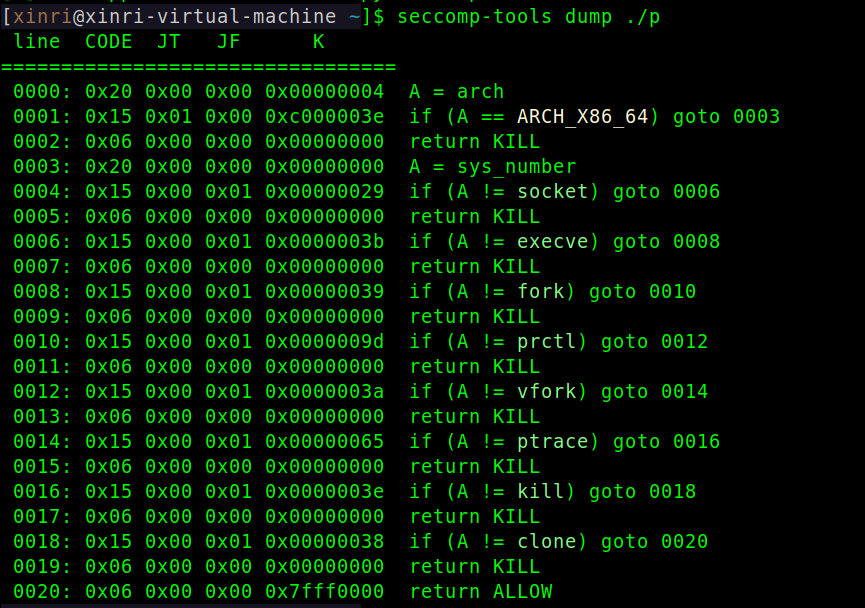Click 'return KILL' in line 0007
The image size is (865, 608).
(x=475, y=266)
